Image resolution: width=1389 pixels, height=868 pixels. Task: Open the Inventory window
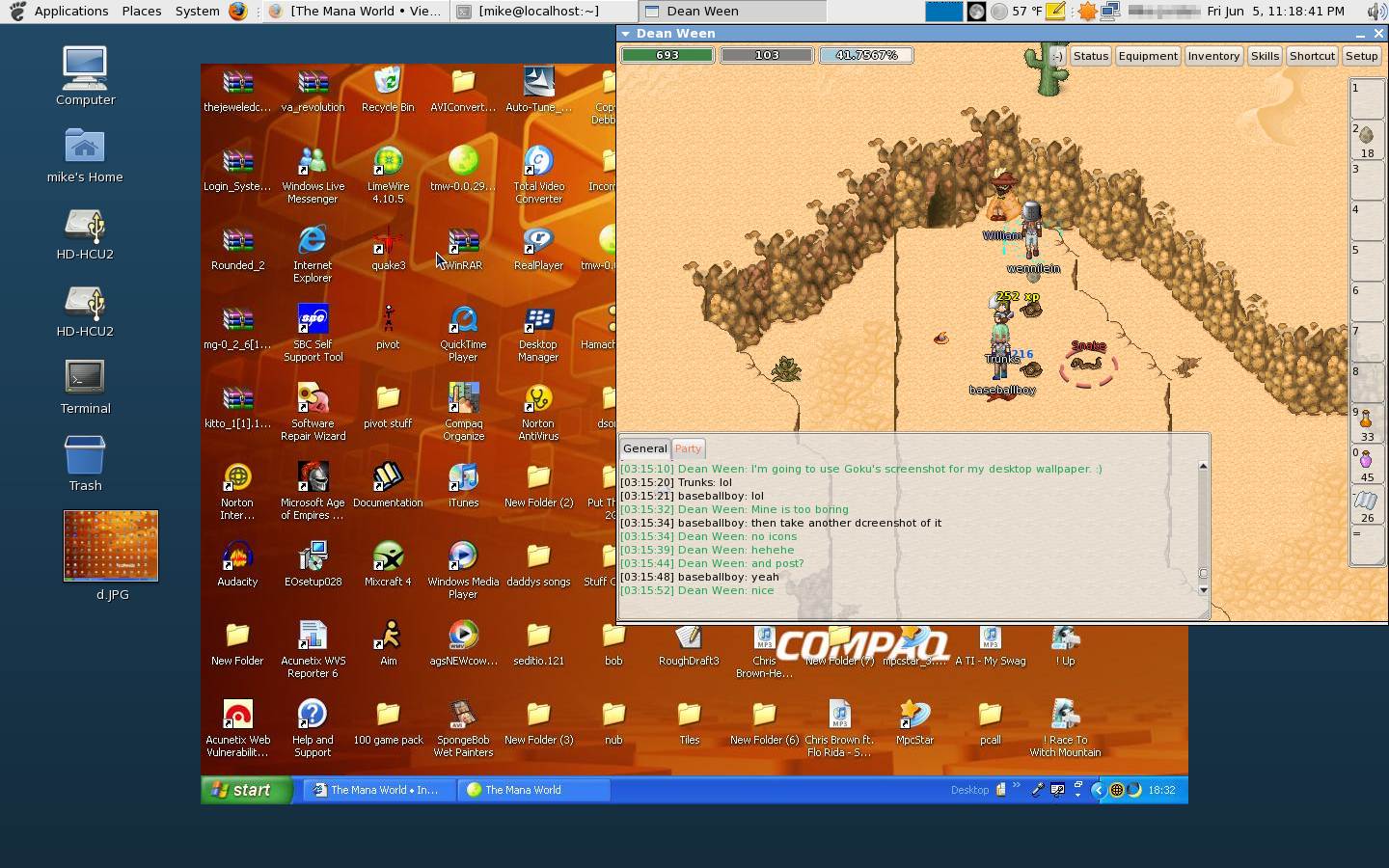[x=1213, y=56]
